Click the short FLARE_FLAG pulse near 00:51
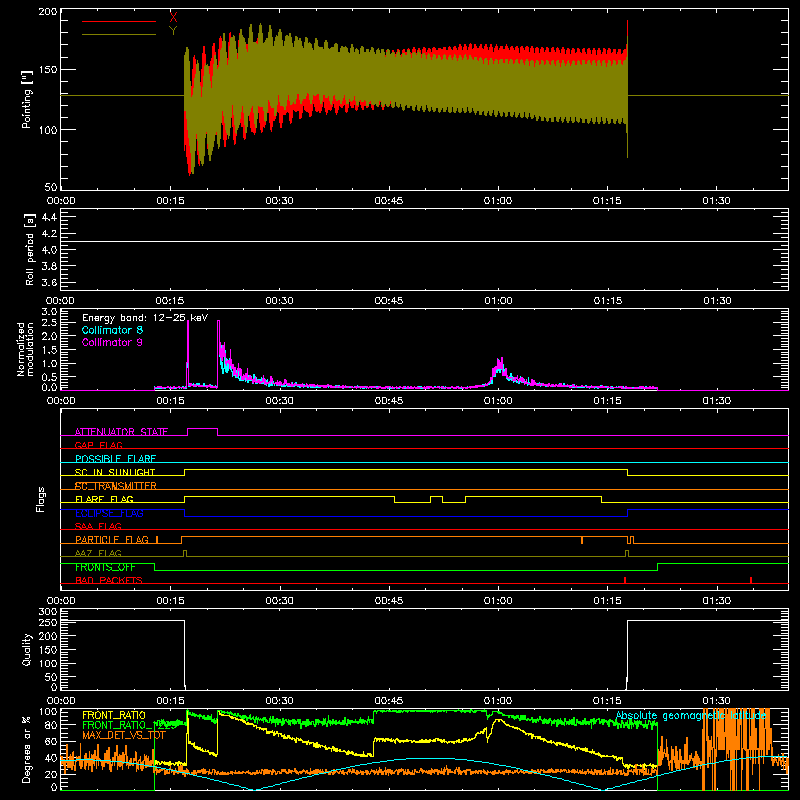Viewport: 800px width, 800px height. pos(436,499)
